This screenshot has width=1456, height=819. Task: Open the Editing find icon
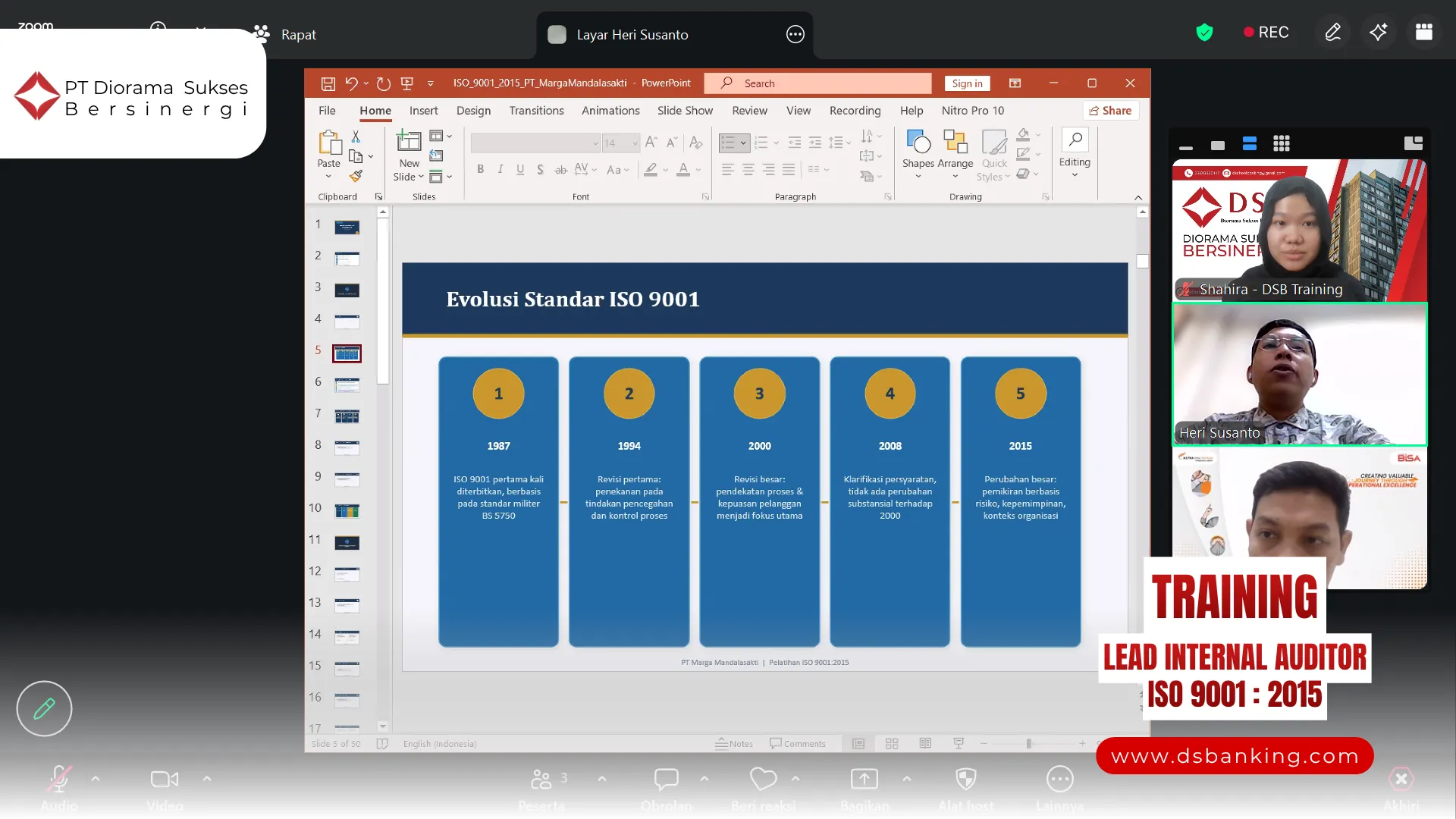(x=1075, y=140)
